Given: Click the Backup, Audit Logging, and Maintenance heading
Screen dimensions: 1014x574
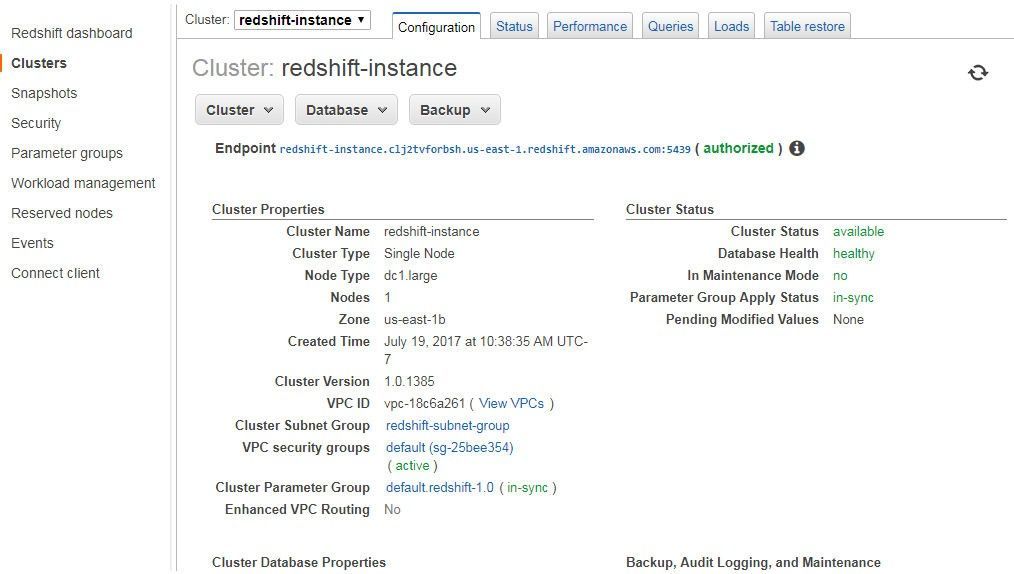Looking at the screenshot, I should point(753,562).
